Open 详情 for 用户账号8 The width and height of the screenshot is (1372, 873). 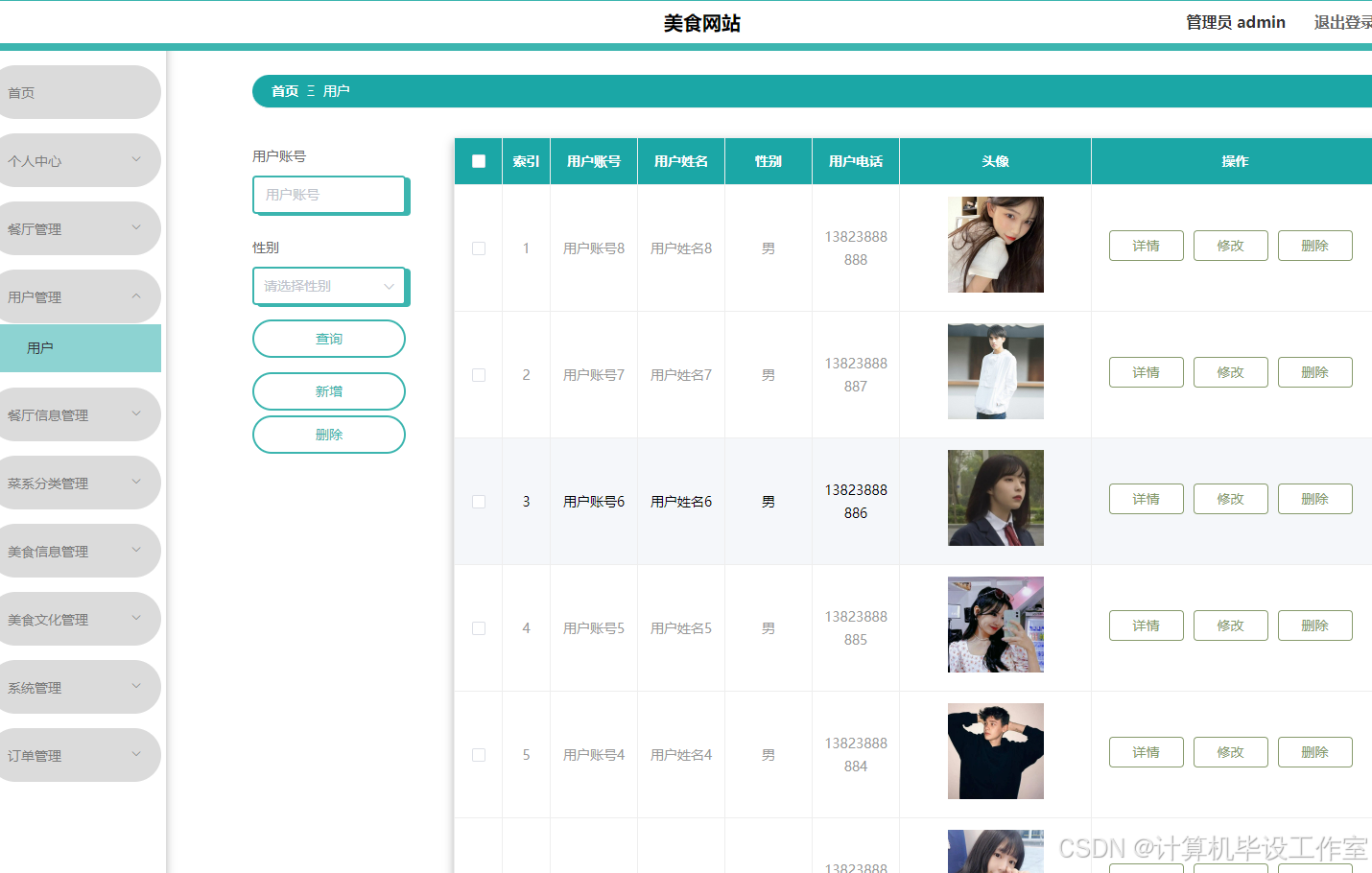tap(1147, 246)
